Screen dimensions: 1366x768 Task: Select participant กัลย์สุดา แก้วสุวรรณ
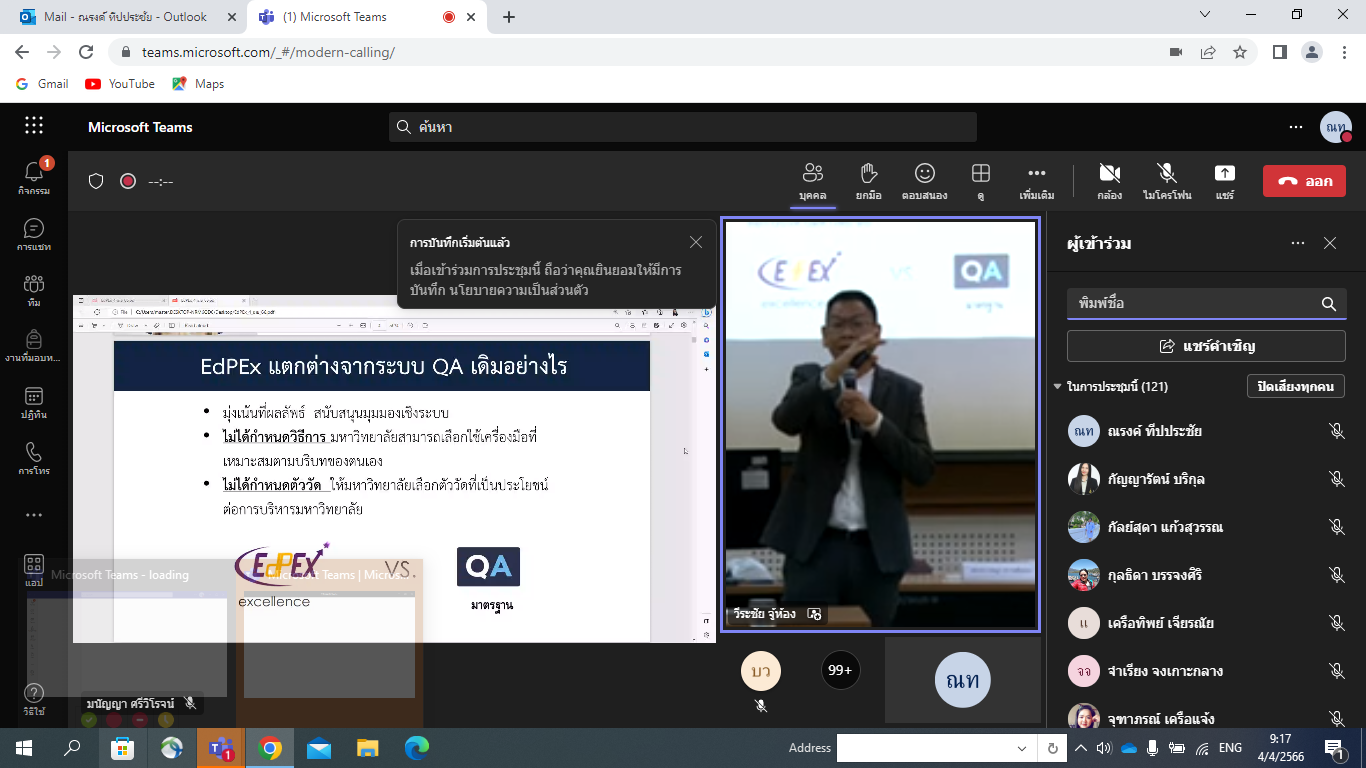coord(1206,527)
